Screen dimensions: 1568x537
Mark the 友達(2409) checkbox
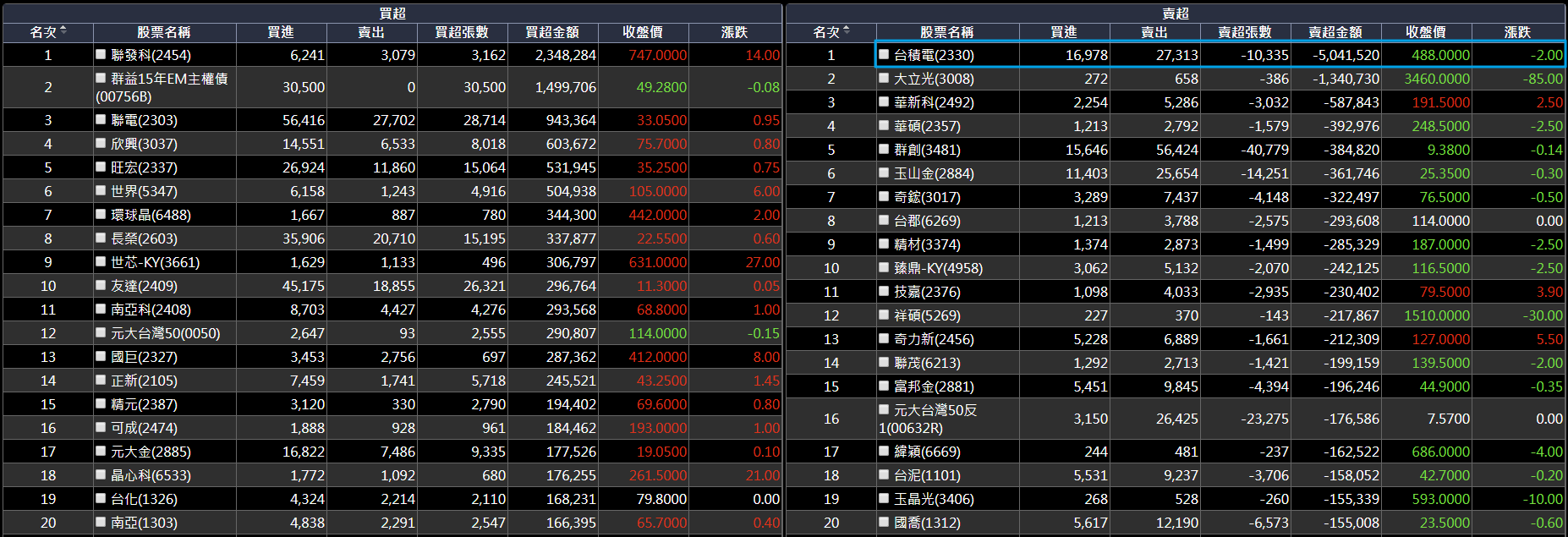click(101, 285)
